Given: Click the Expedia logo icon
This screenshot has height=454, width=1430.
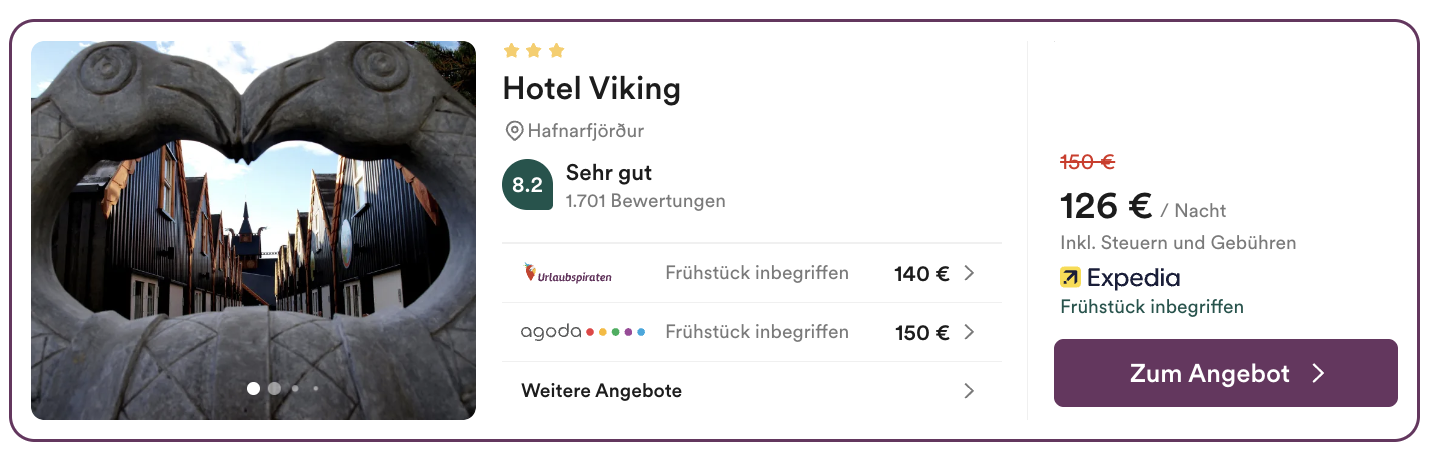Looking at the screenshot, I should point(1070,278).
